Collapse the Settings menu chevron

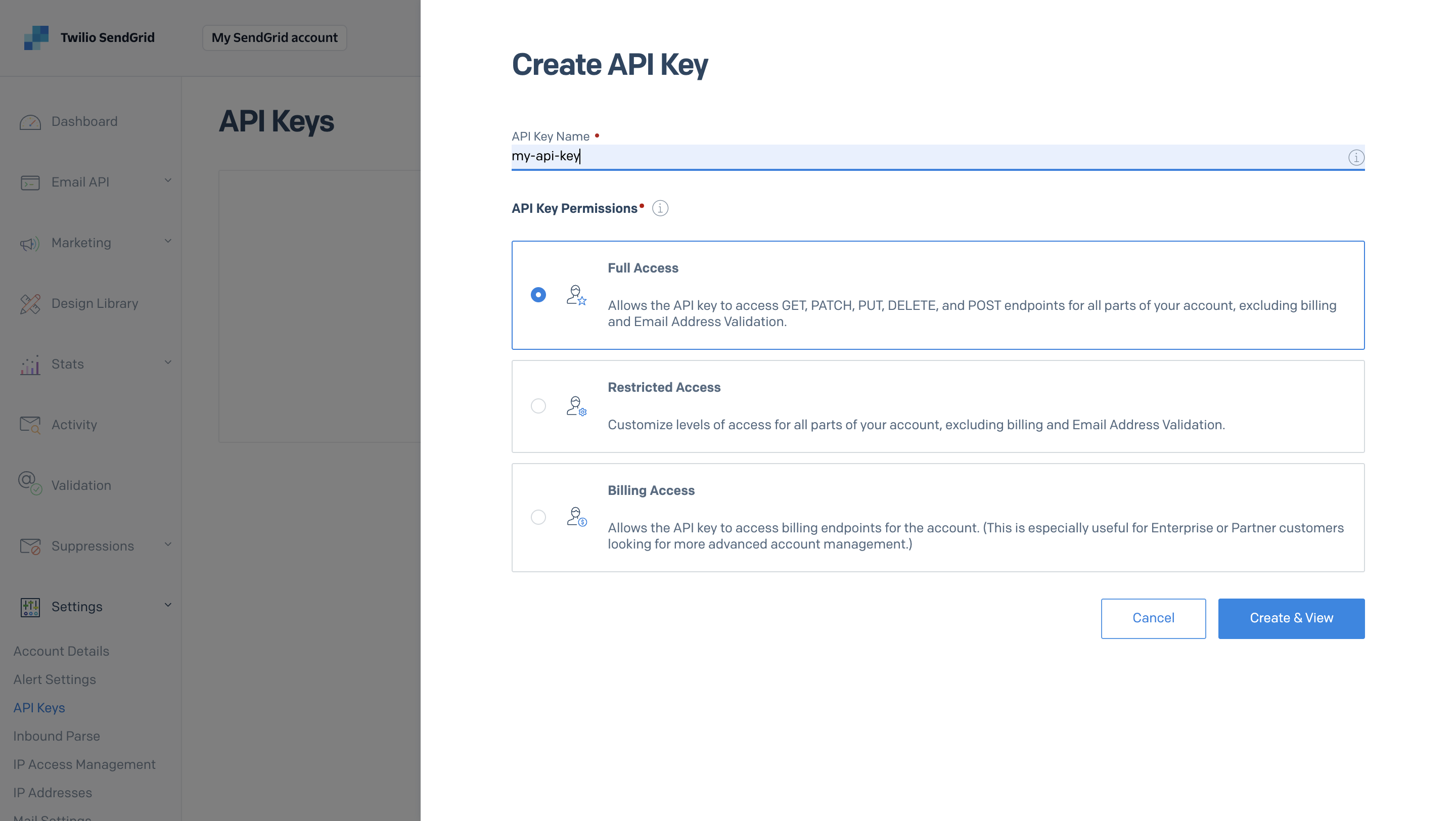point(168,605)
